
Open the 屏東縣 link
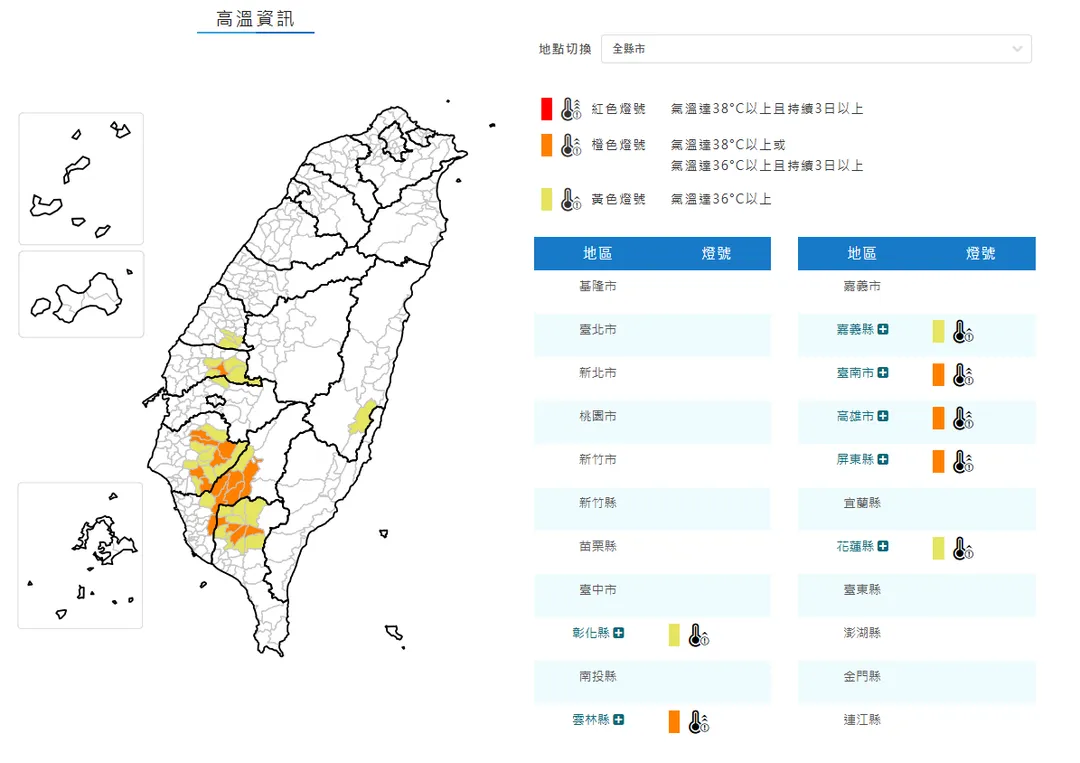(x=855, y=459)
